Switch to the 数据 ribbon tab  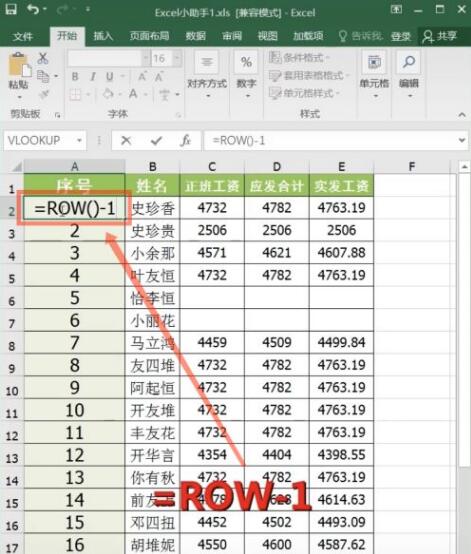(x=196, y=36)
